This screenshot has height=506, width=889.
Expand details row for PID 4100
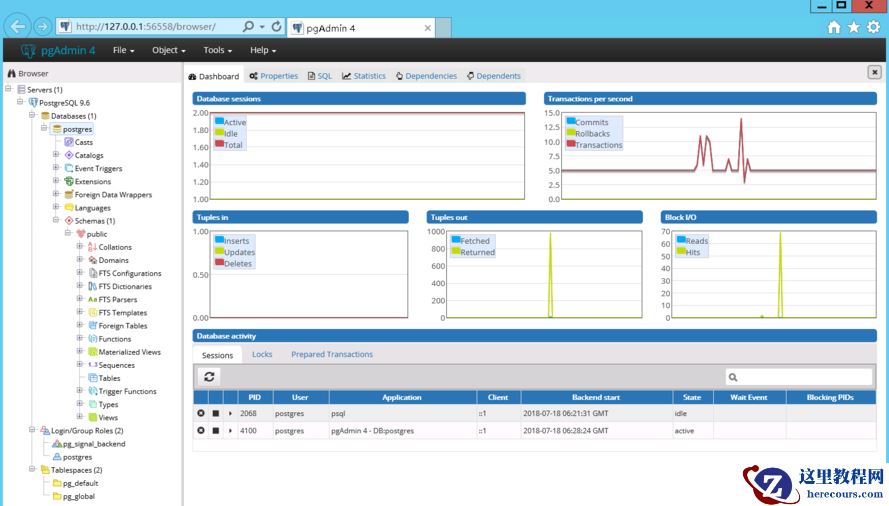[x=230, y=431]
